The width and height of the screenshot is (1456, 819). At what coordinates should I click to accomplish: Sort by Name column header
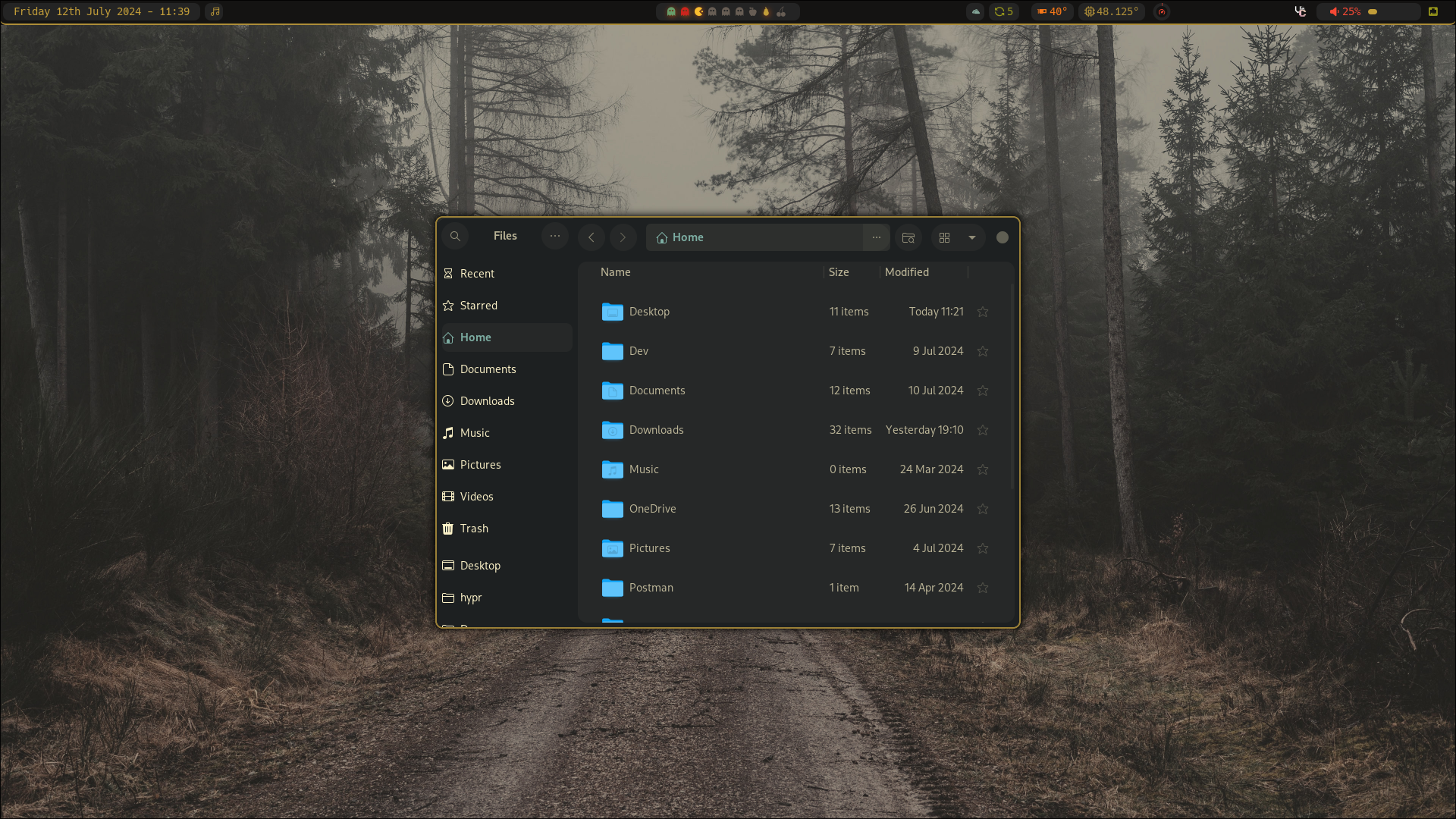(x=616, y=272)
